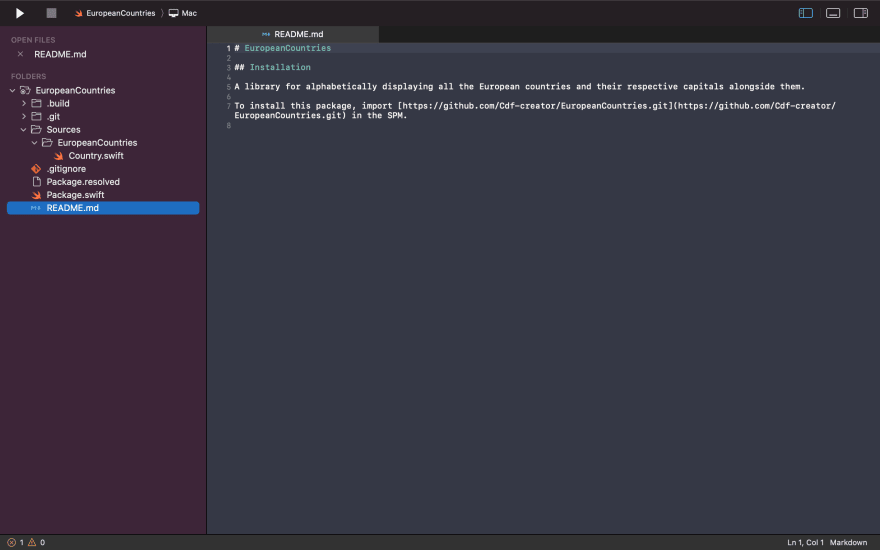Select the .build folder row
The width and height of the screenshot is (880, 550).
[x=103, y=103]
